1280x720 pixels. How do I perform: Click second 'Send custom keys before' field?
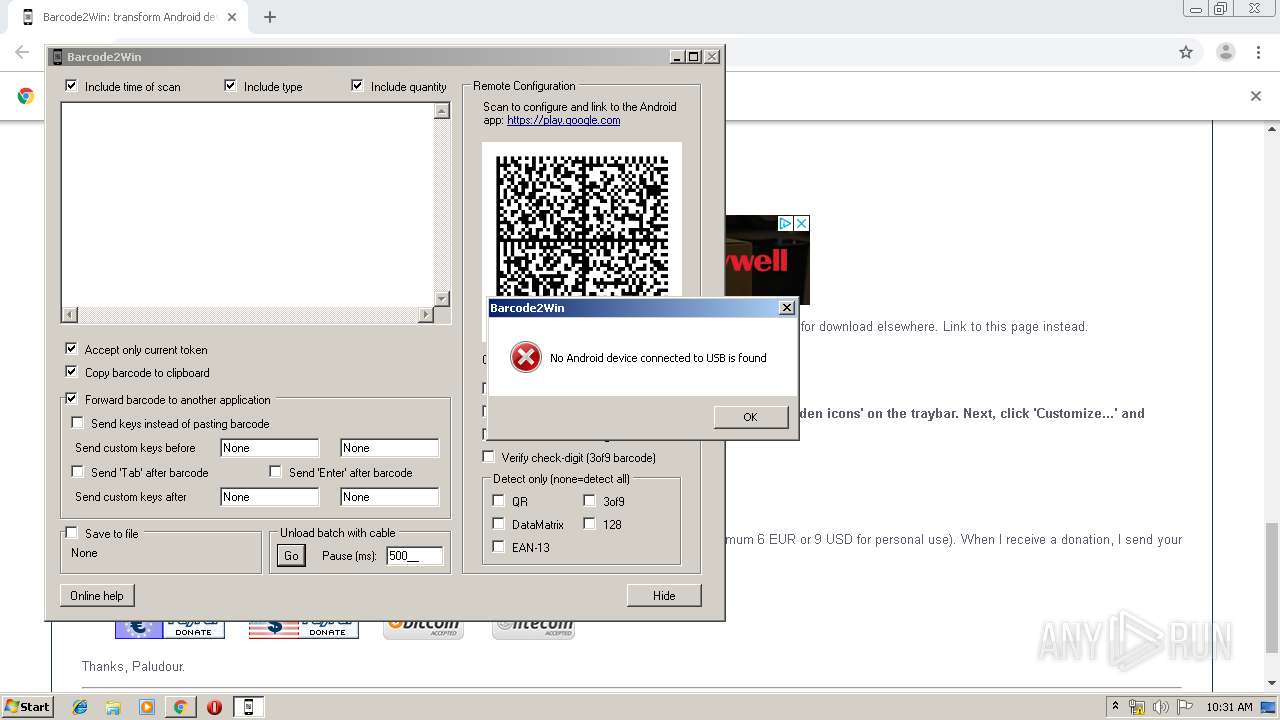(x=390, y=448)
